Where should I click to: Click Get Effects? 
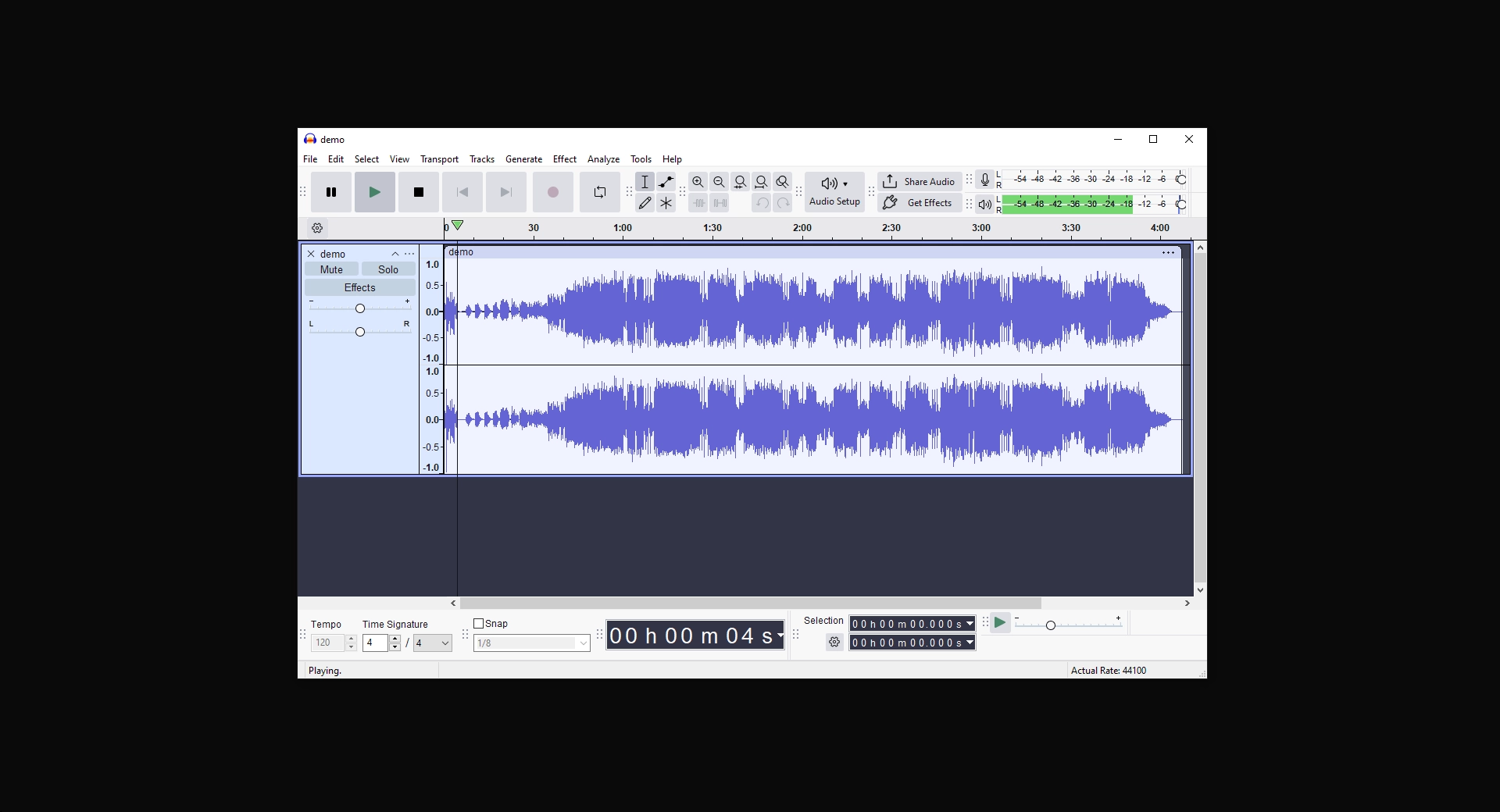click(919, 203)
